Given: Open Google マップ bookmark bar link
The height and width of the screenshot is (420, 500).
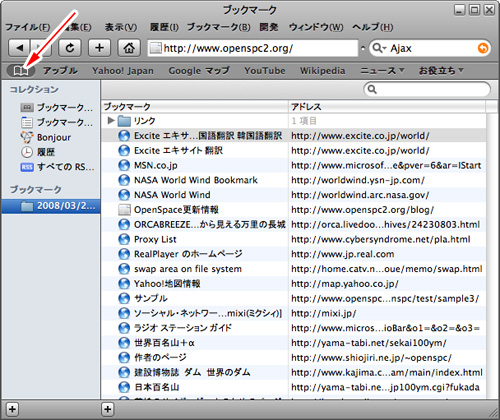Looking at the screenshot, I should (199, 71).
